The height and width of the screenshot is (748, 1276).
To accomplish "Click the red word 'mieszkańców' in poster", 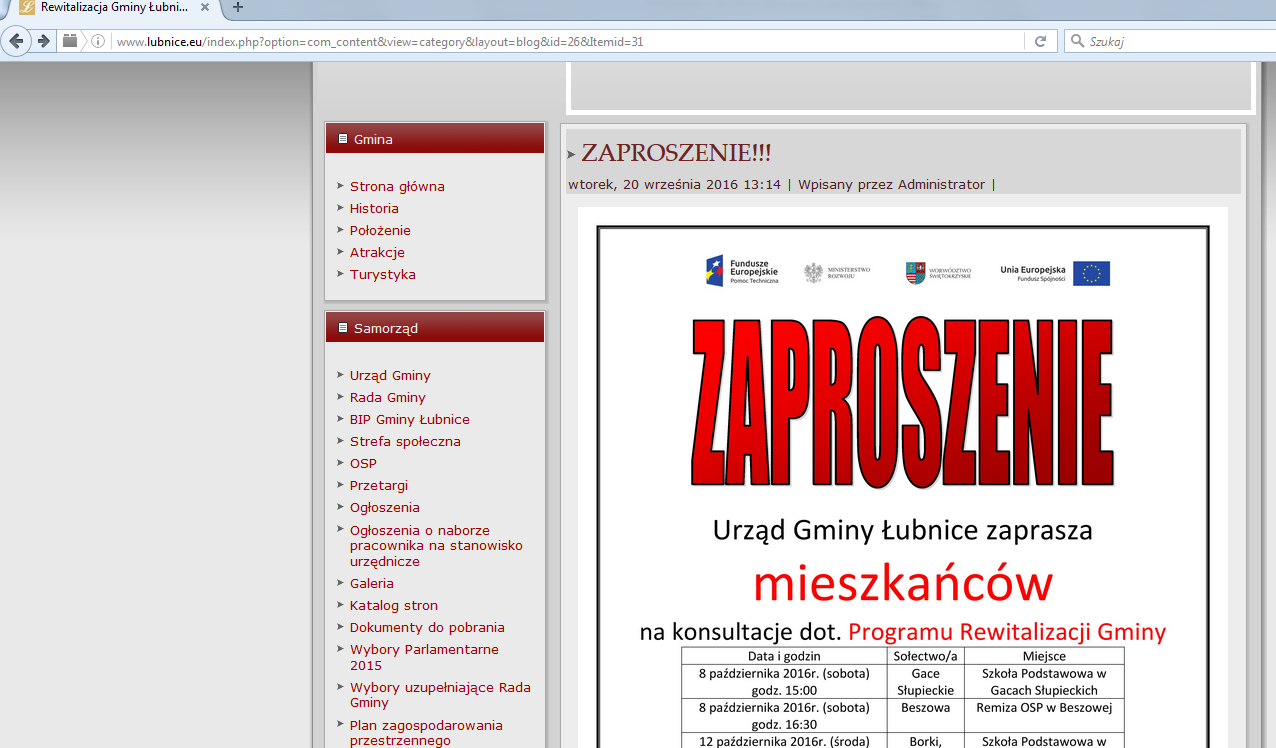I will point(903,584).
